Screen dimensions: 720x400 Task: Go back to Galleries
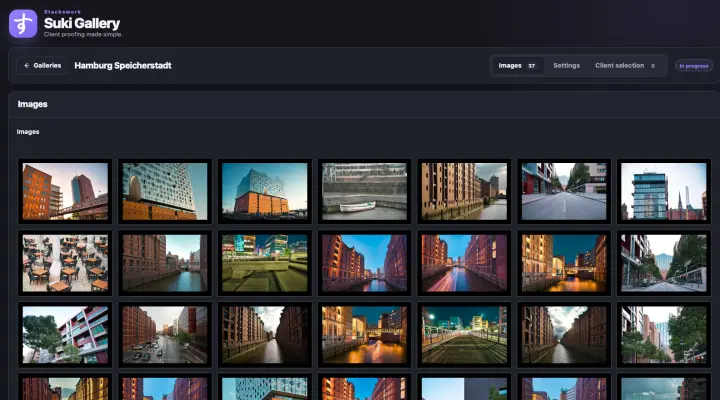coord(42,66)
